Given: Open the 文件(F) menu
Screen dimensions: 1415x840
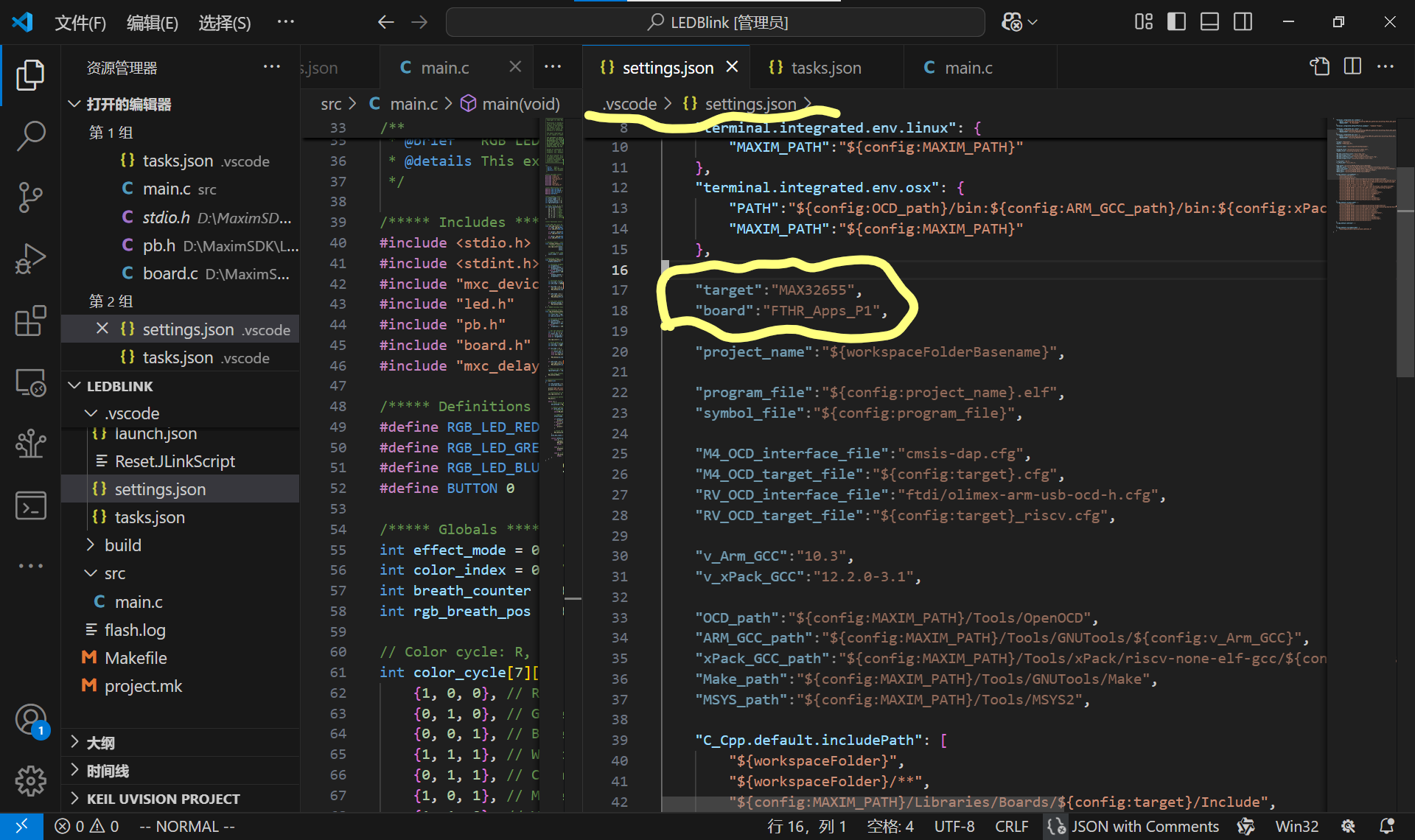Looking at the screenshot, I should click(x=80, y=23).
